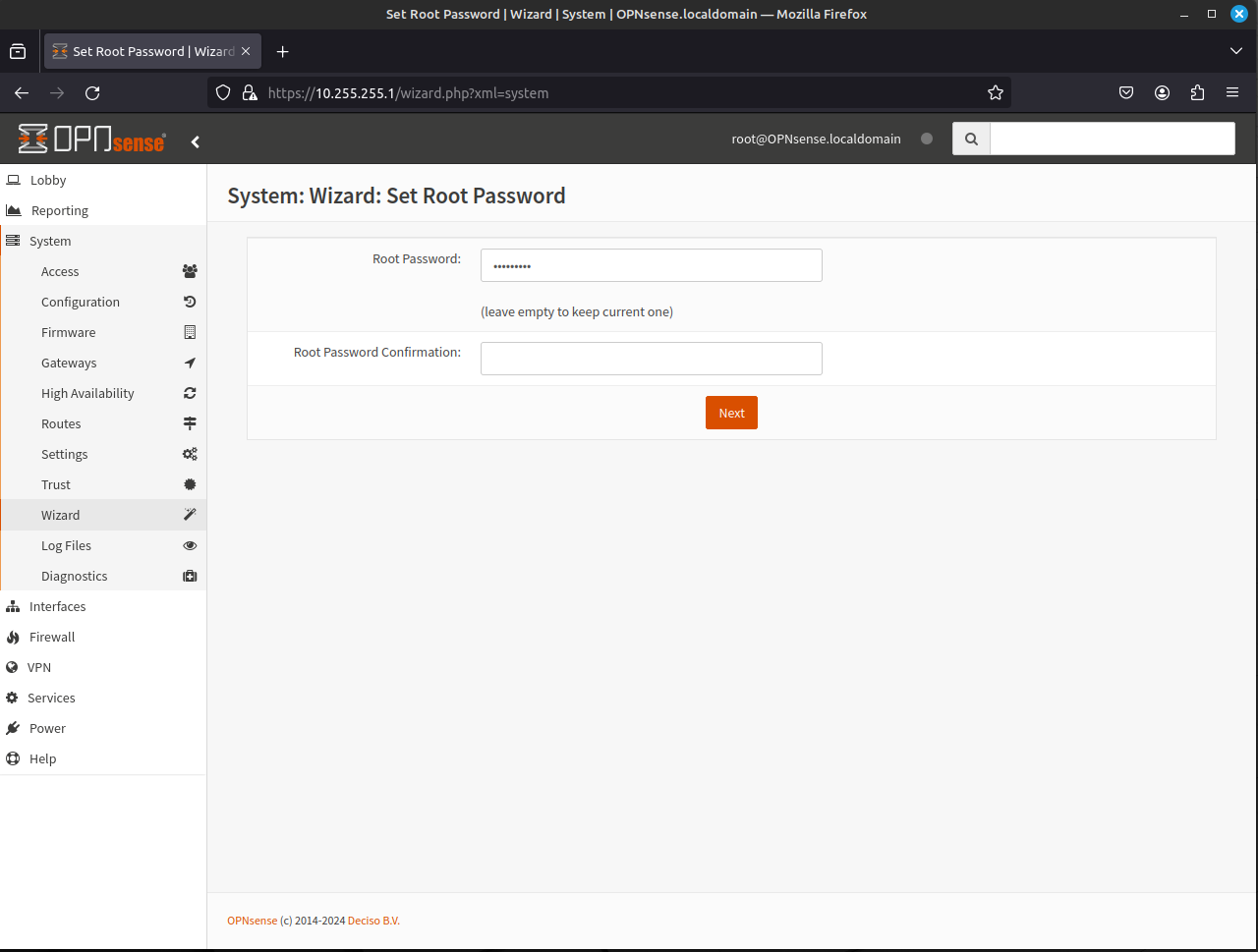Expand the Power menu
The image size is (1258, 952).
103,728
